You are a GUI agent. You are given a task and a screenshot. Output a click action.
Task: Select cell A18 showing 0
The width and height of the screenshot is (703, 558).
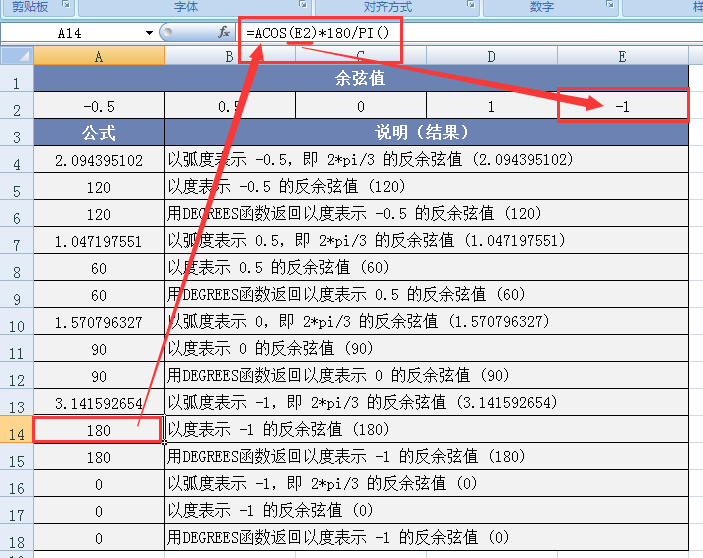(99, 537)
